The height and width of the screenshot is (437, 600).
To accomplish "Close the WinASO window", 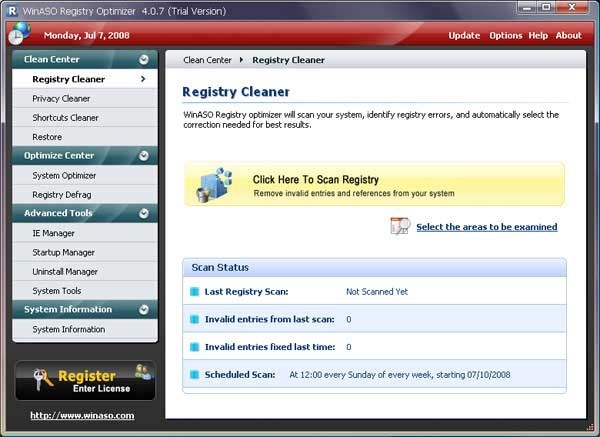I will pyautogui.click(x=572, y=7).
